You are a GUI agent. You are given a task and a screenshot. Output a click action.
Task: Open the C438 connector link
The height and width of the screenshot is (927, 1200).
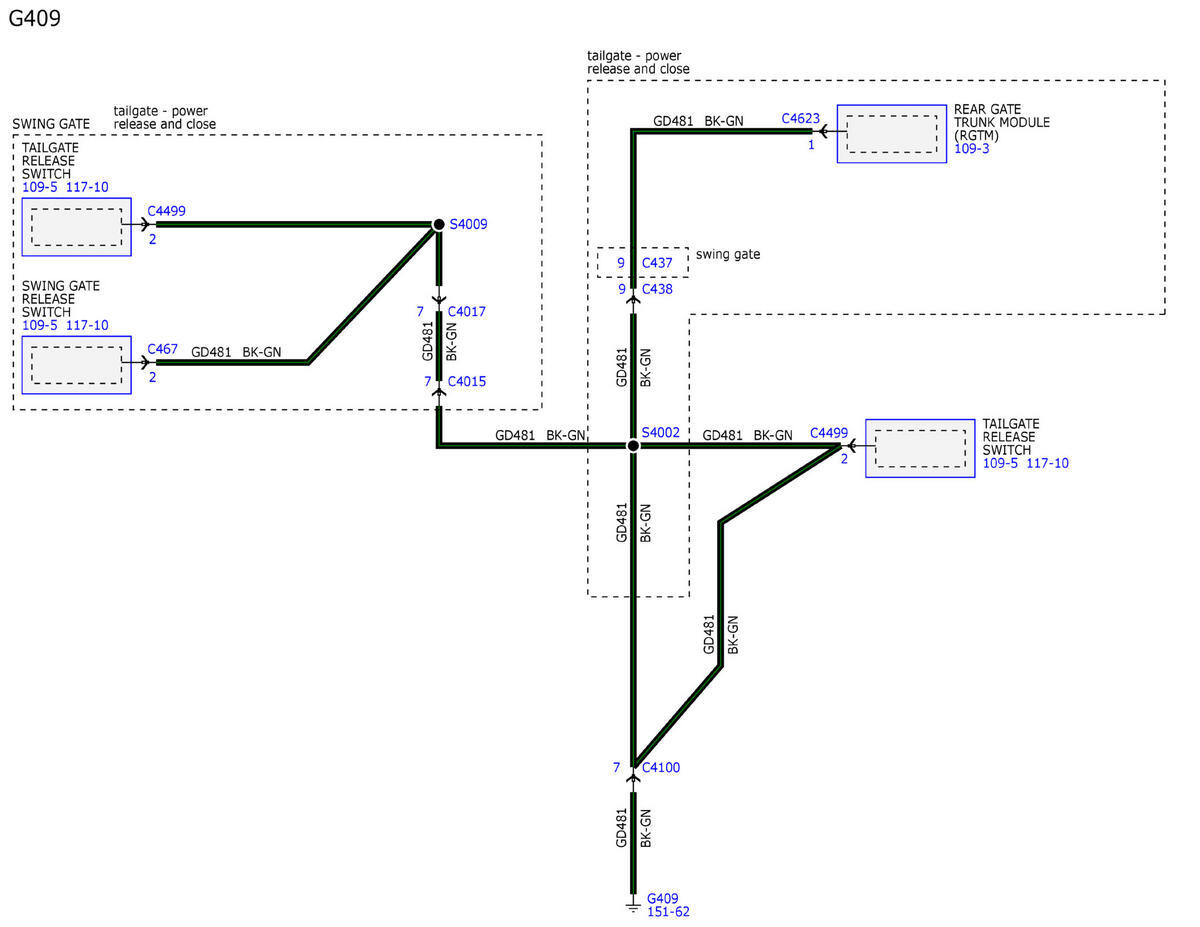coord(657,290)
